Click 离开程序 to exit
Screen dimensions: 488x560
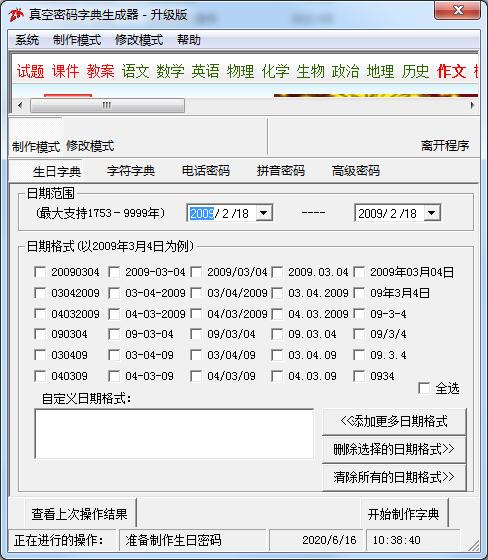tap(445, 145)
